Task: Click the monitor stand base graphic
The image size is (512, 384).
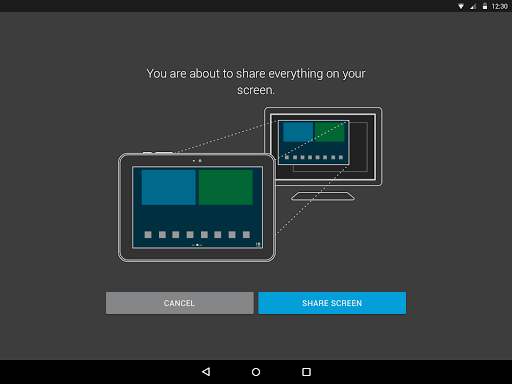Action: coord(323,196)
